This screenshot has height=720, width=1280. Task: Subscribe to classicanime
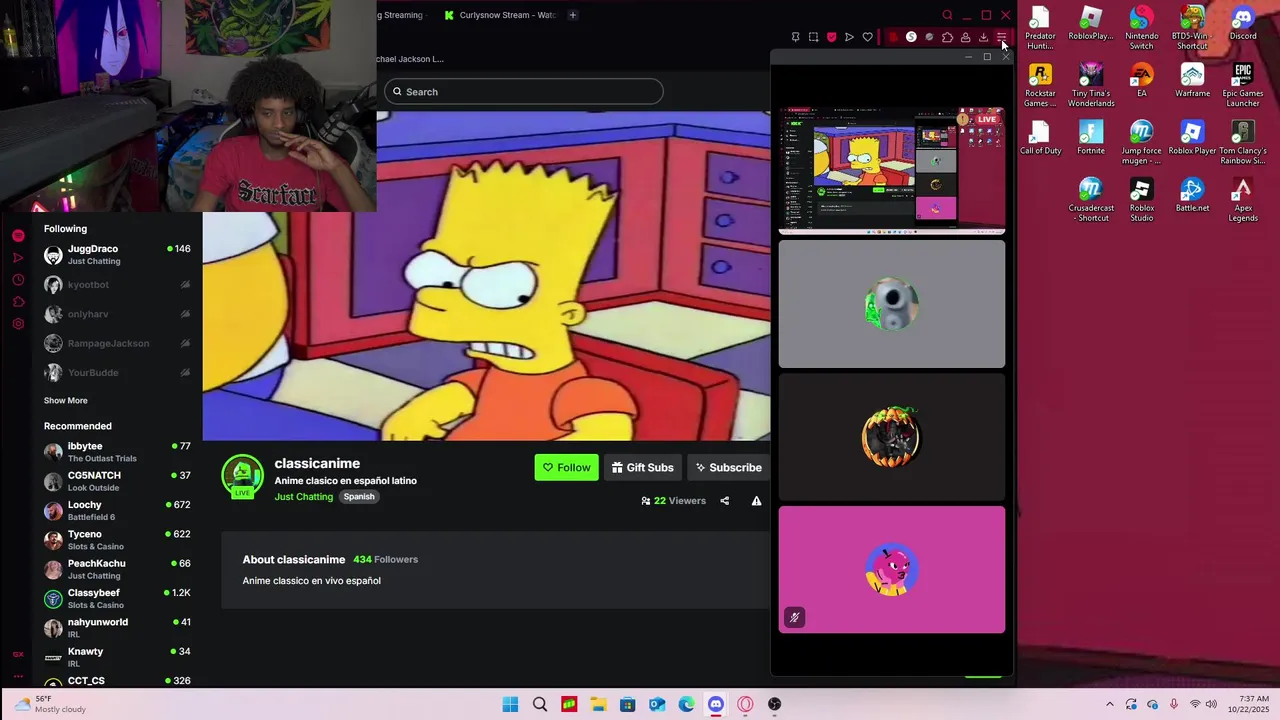(x=728, y=467)
